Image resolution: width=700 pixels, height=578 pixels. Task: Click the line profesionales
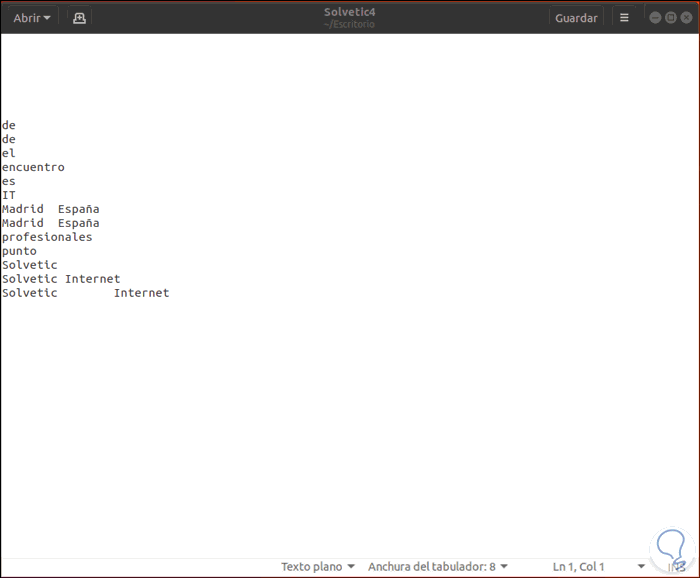[47, 237]
